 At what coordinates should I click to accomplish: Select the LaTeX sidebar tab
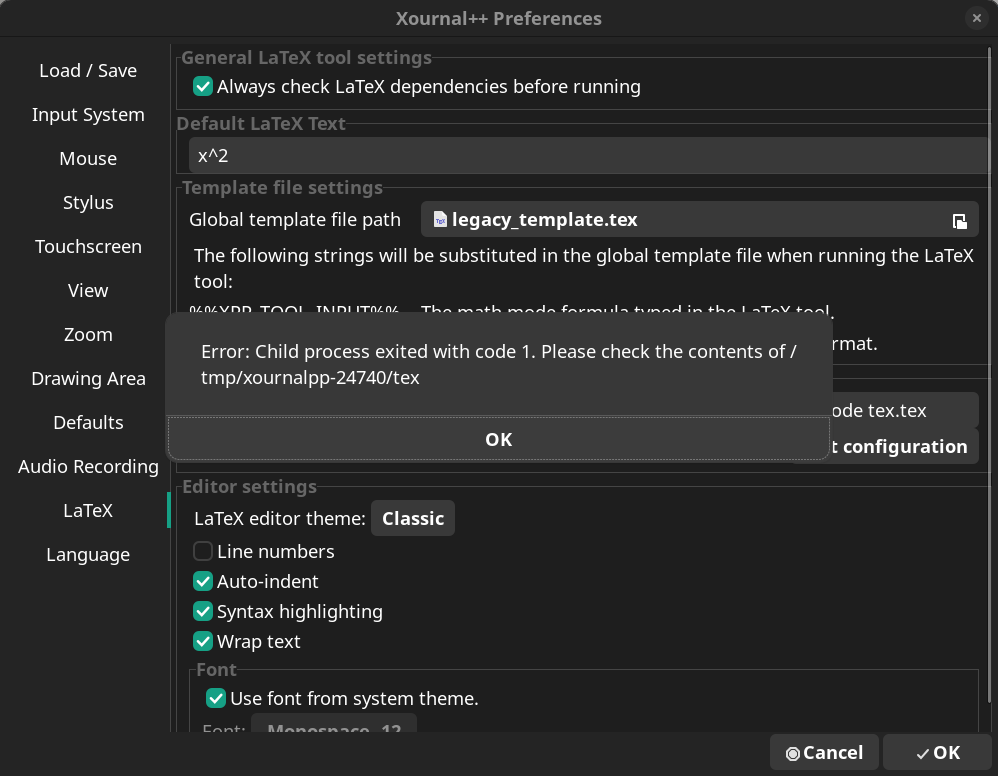pos(88,510)
